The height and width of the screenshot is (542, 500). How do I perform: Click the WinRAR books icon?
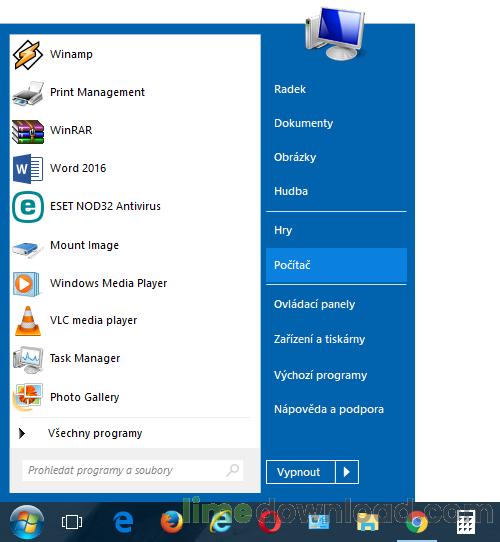28,131
